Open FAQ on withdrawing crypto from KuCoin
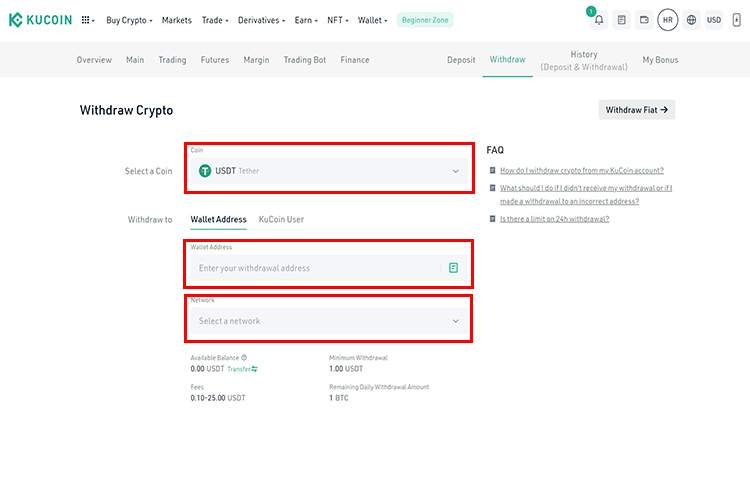The height and width of the screenshot is (500, 750). pyautogui.click(x=582, y=170)
